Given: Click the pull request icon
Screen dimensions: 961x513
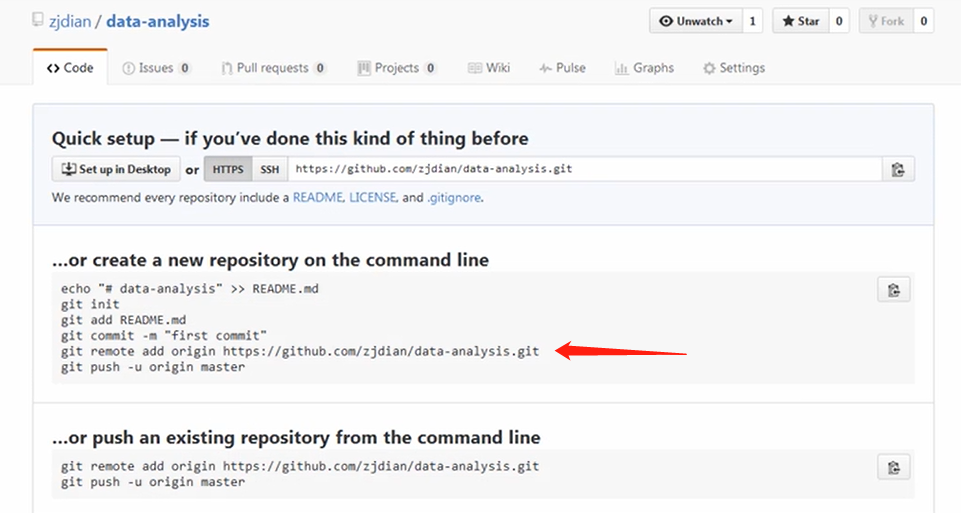Looking at the screenshot, I should coord(227,68).
